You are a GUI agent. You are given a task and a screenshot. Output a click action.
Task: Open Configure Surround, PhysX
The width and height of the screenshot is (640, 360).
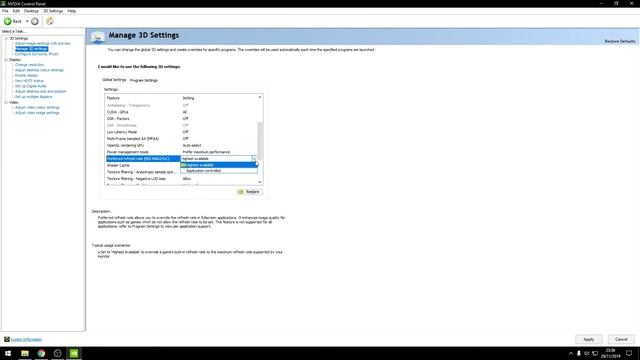coord(37,54)
